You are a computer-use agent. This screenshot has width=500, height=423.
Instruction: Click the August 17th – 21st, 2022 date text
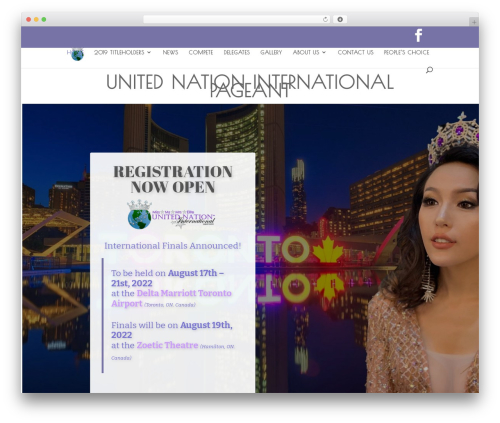(x=167, y=278)
